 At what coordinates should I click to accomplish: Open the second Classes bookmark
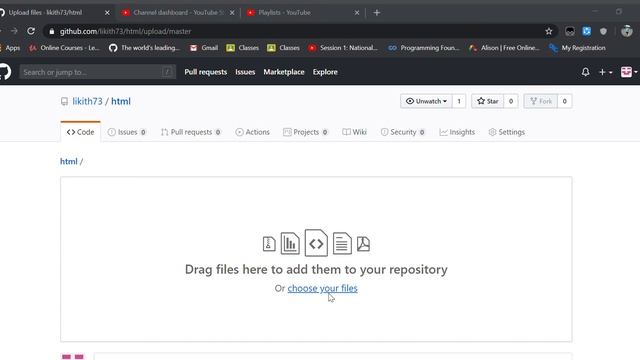coord(283,48)
